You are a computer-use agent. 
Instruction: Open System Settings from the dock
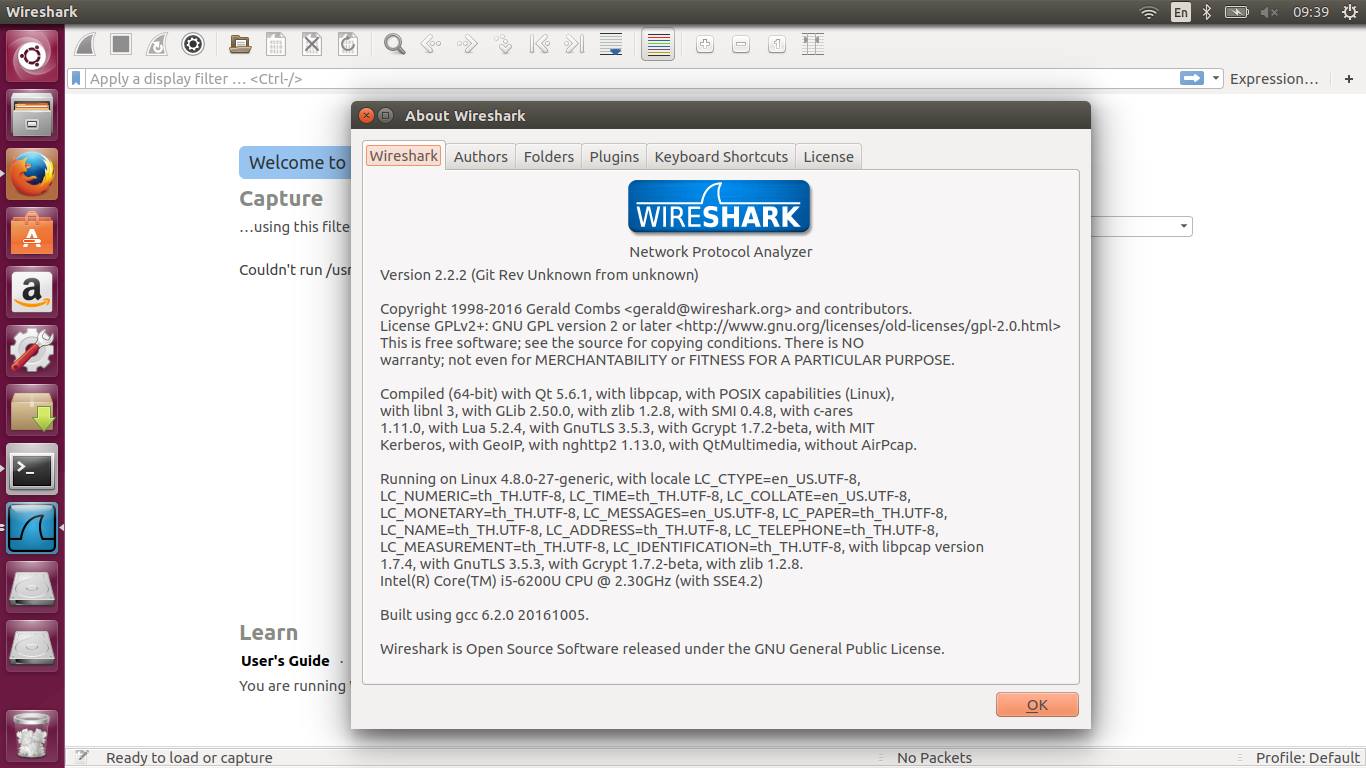[32, 351]
